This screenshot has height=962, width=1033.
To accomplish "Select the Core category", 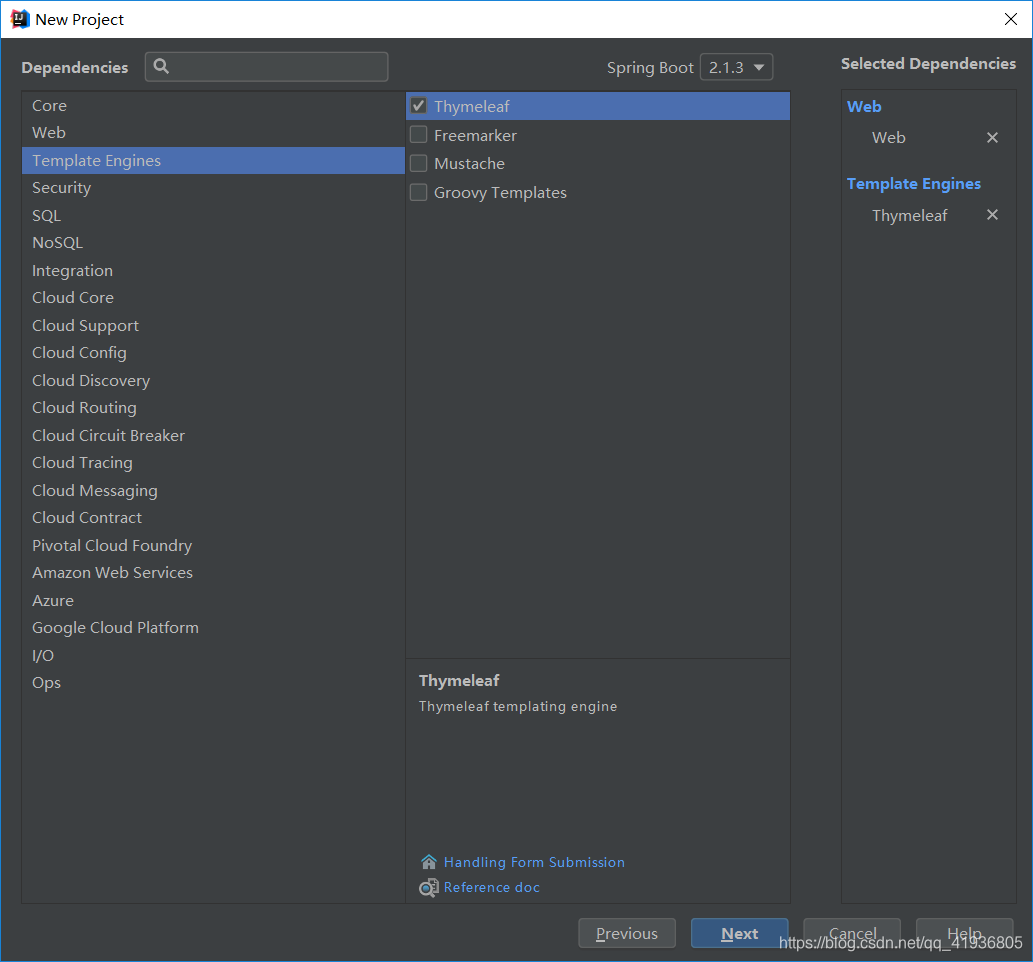I will (x=213, y=105).
